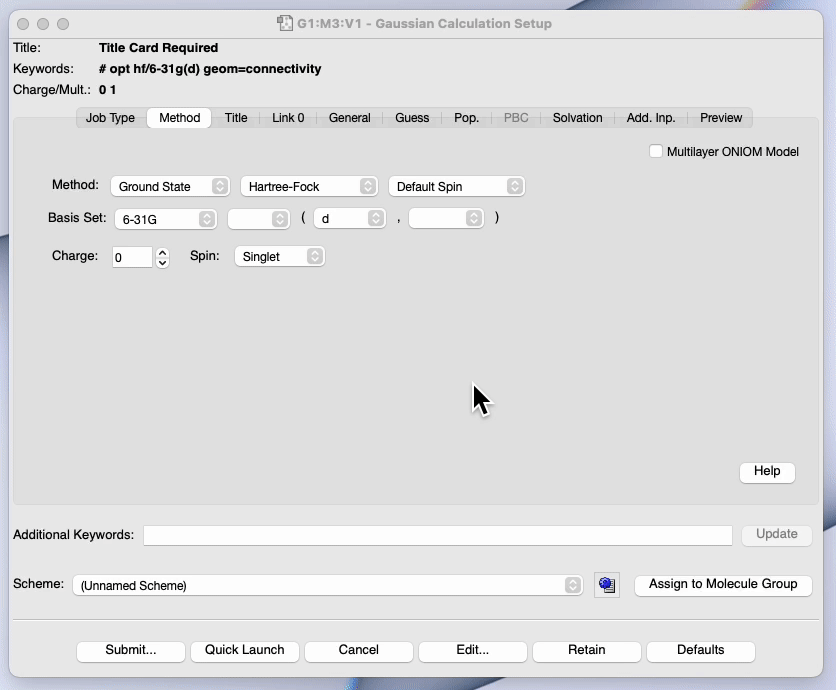Open the Hartree-Fock method dropdown
This screenshot has width=836, height=690.
(x=309, y=186)
